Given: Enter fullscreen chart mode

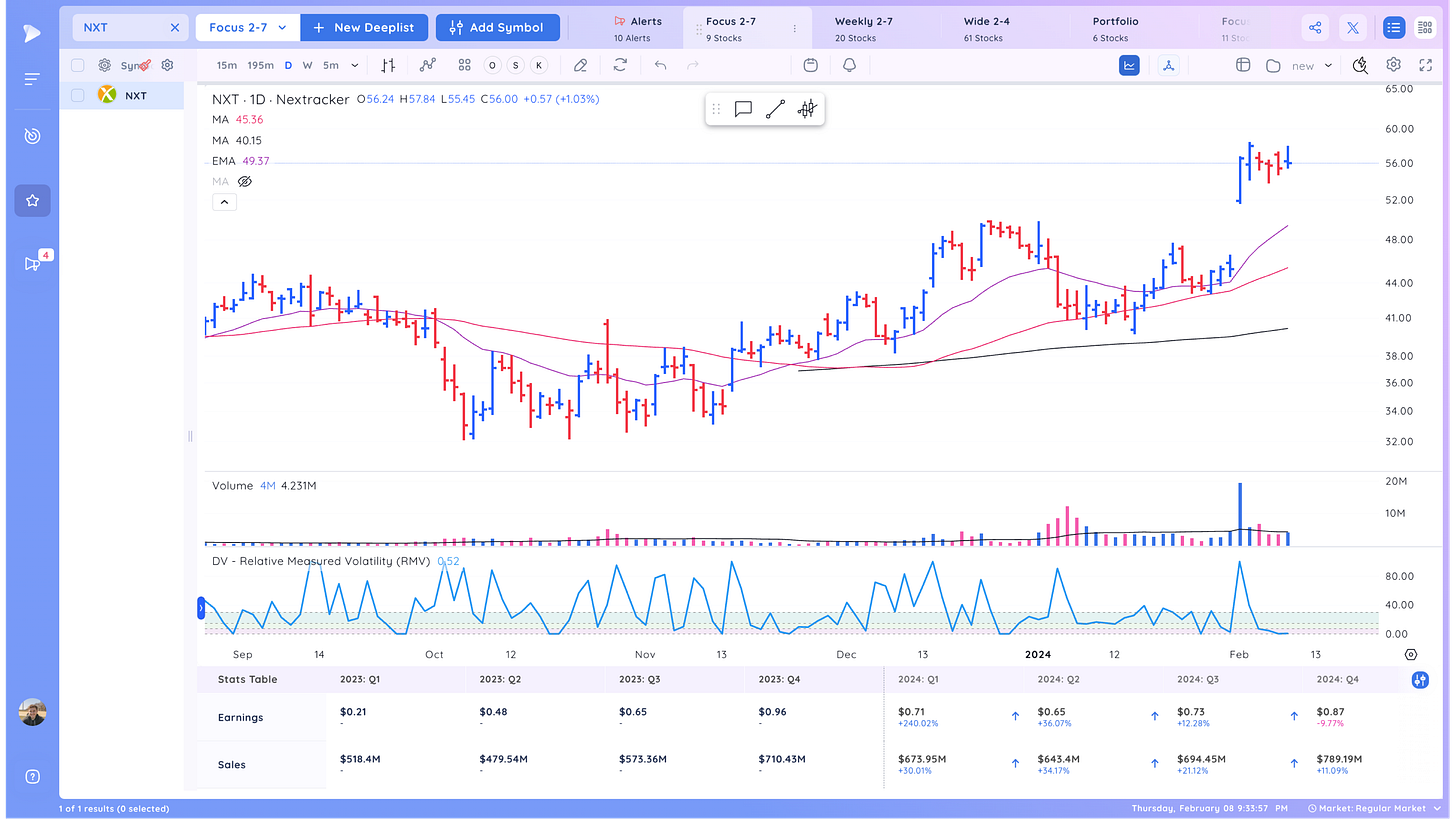Looking at the screenshot, I should pyautogui.click(x=1426, y=65).
